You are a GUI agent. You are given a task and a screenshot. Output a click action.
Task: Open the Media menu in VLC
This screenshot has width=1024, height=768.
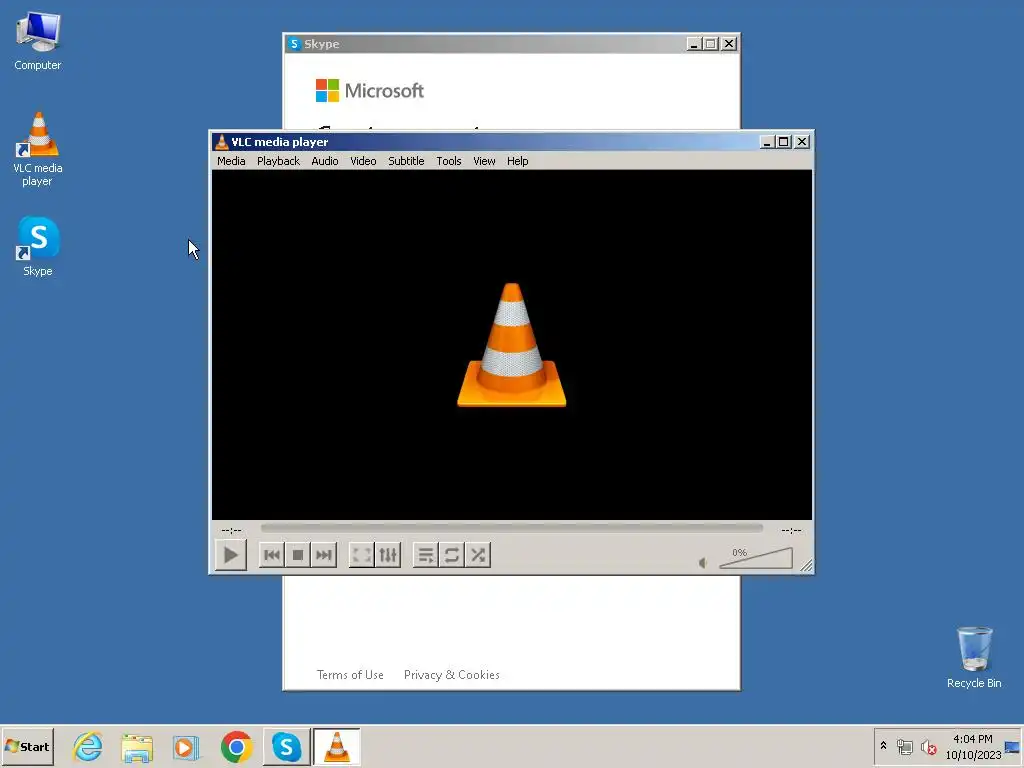(231, 161)
